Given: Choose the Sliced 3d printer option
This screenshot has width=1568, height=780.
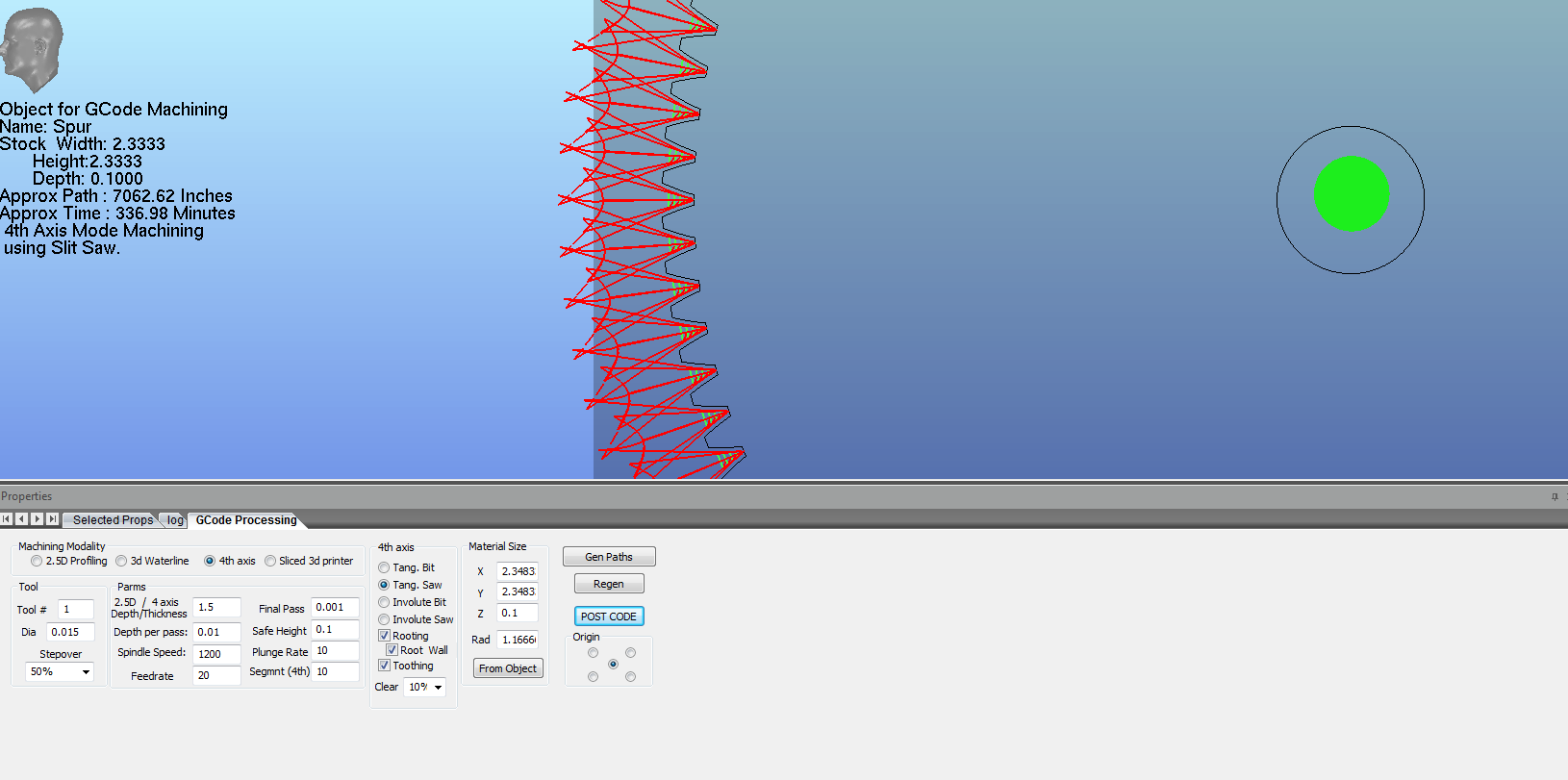Looking at the screenshot, I should pyautogui.click(x=270, y=561).
